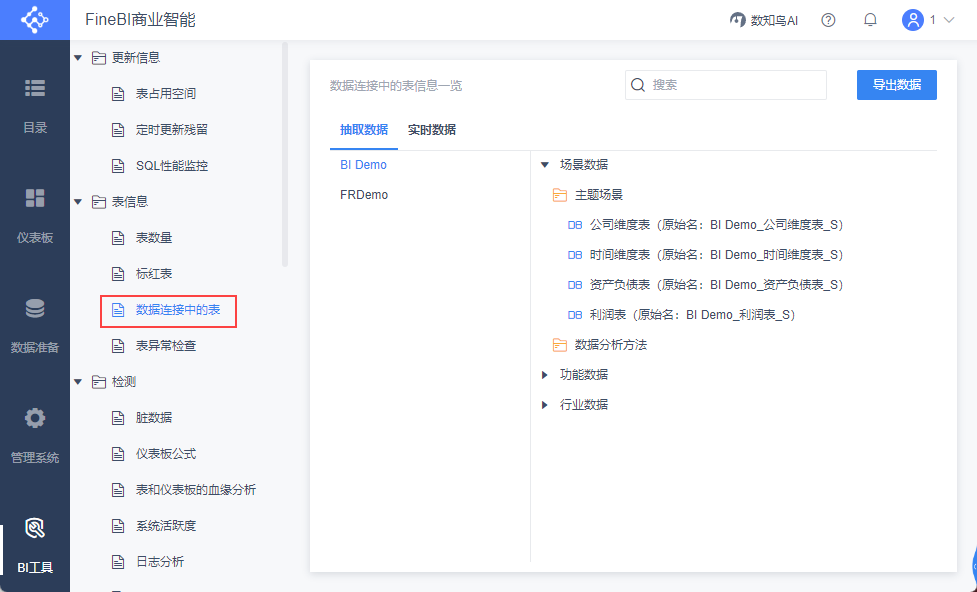The width and height of the screenshot is (977, 592).
Task: Collapse the 表信息 folder
Action: pos(78,202)
